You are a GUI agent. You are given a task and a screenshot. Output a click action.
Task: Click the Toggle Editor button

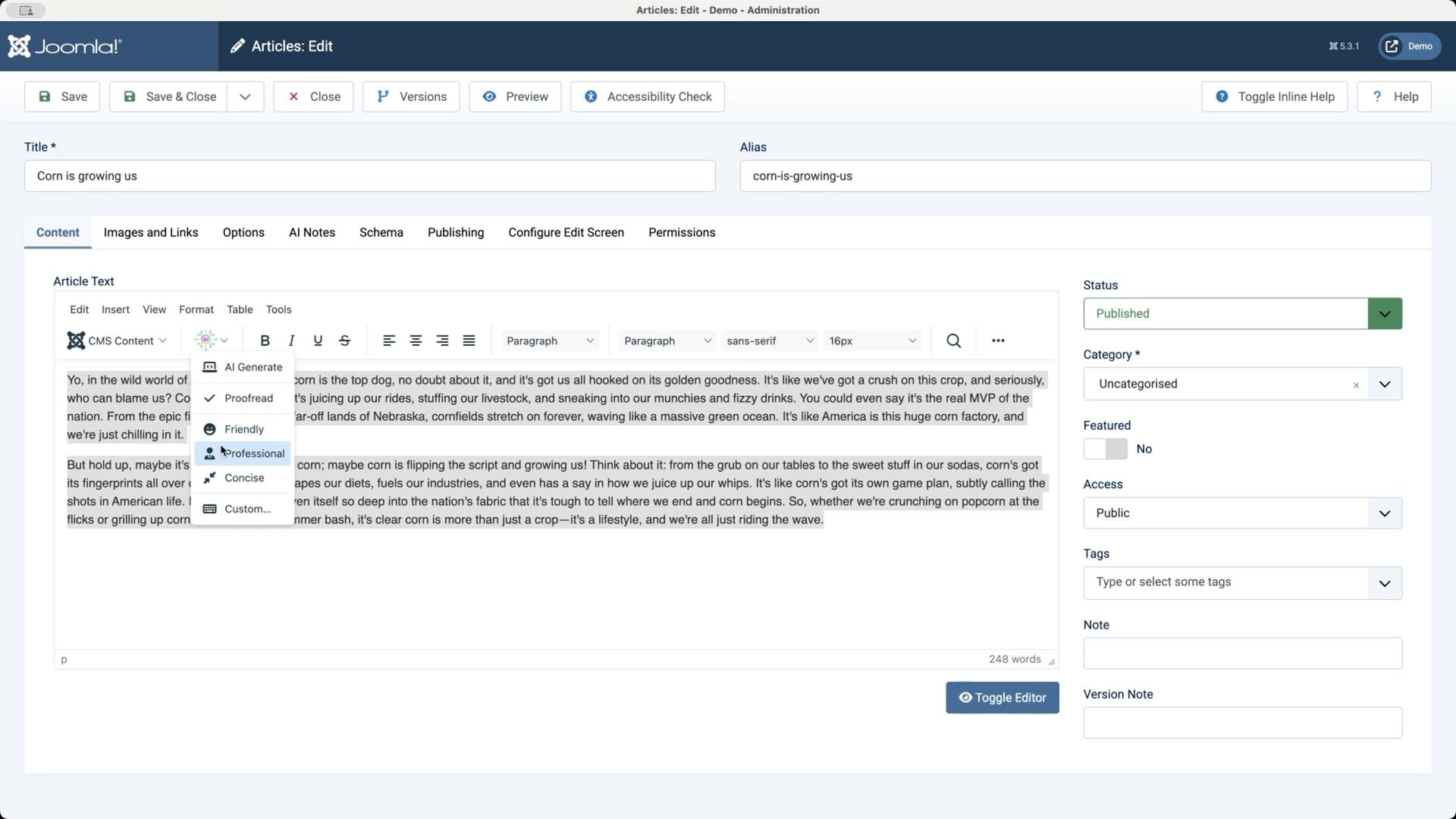[1002, 698]
